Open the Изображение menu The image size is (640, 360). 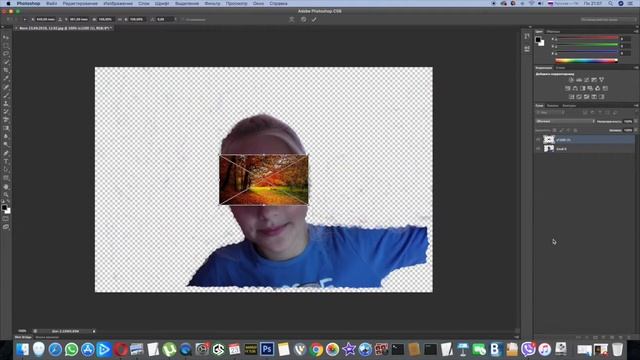pyautogui.click(x=118, y=3)
